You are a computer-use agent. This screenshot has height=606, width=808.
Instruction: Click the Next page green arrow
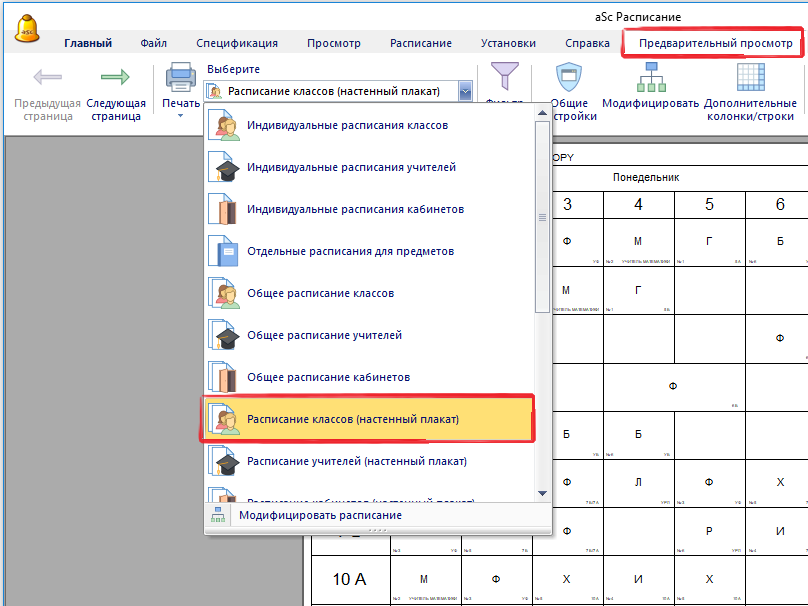[116, 77]
